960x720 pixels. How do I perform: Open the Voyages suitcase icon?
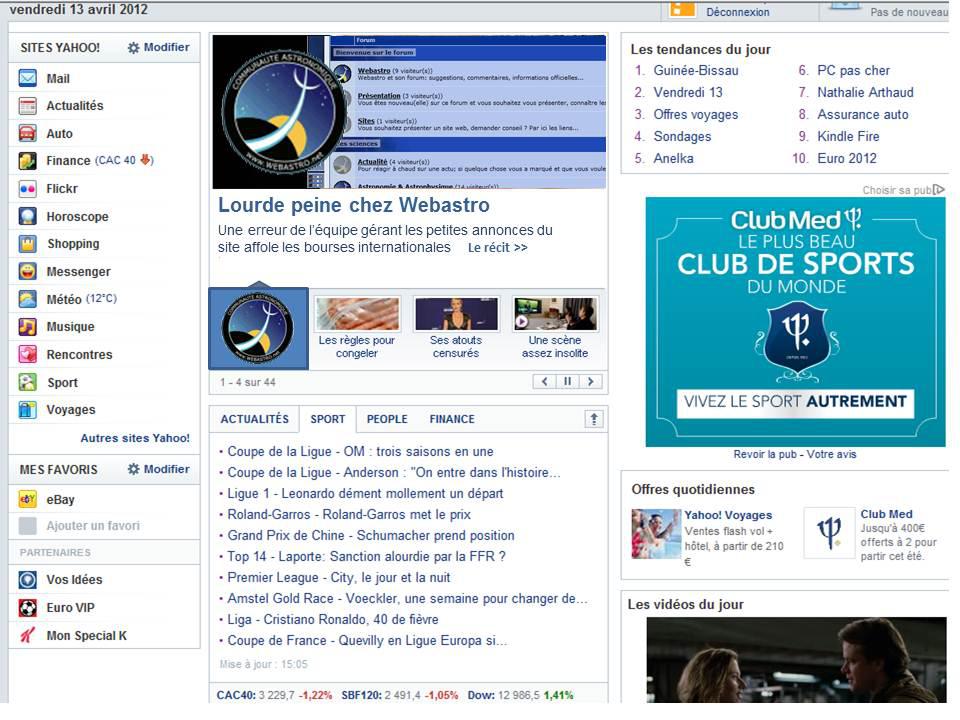pos(28,410)
